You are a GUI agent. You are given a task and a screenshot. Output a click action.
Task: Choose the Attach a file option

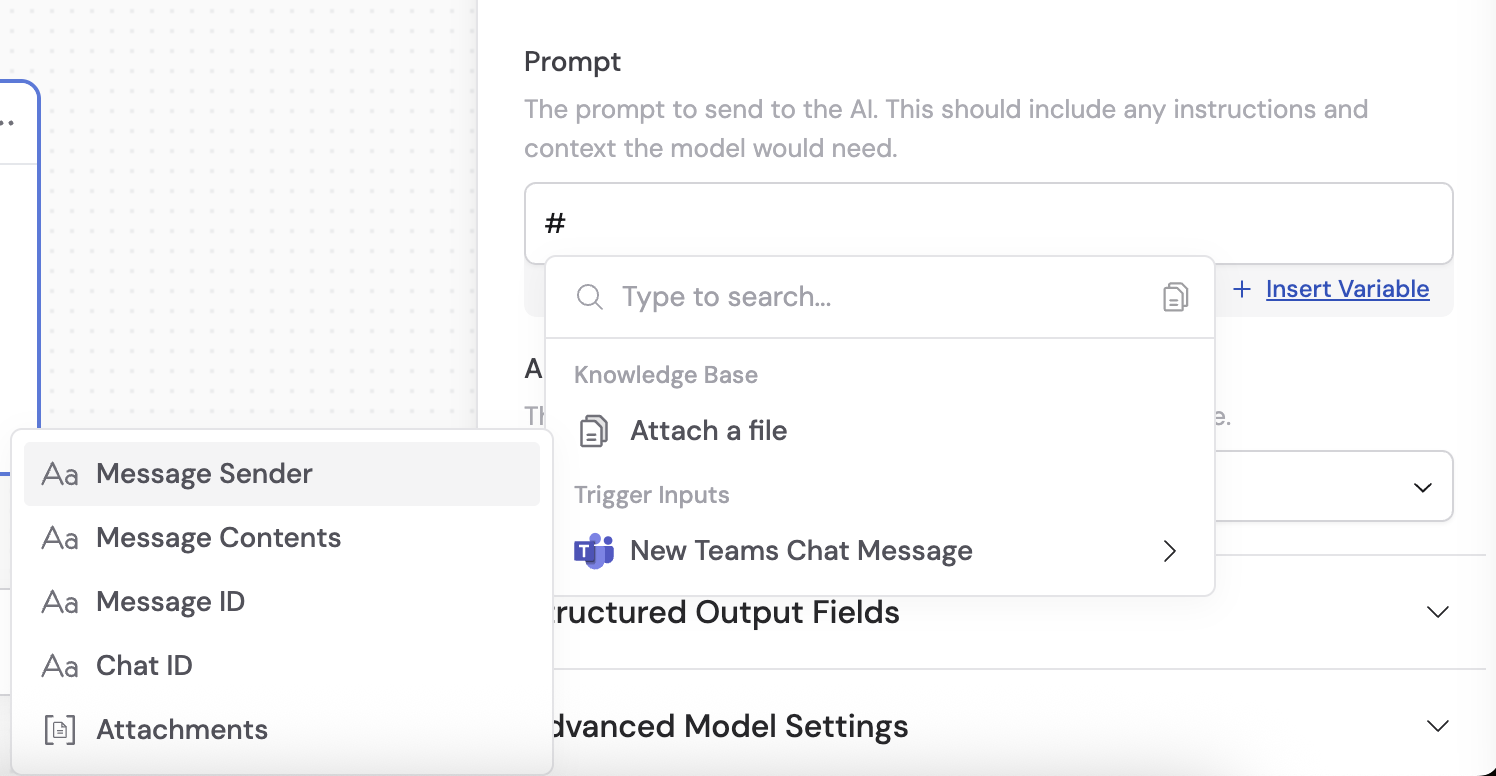tap(708, 430)
